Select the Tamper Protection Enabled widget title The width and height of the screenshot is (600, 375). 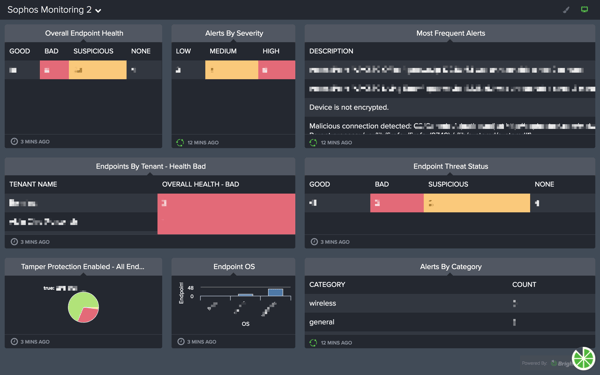[x=83, y=267]
